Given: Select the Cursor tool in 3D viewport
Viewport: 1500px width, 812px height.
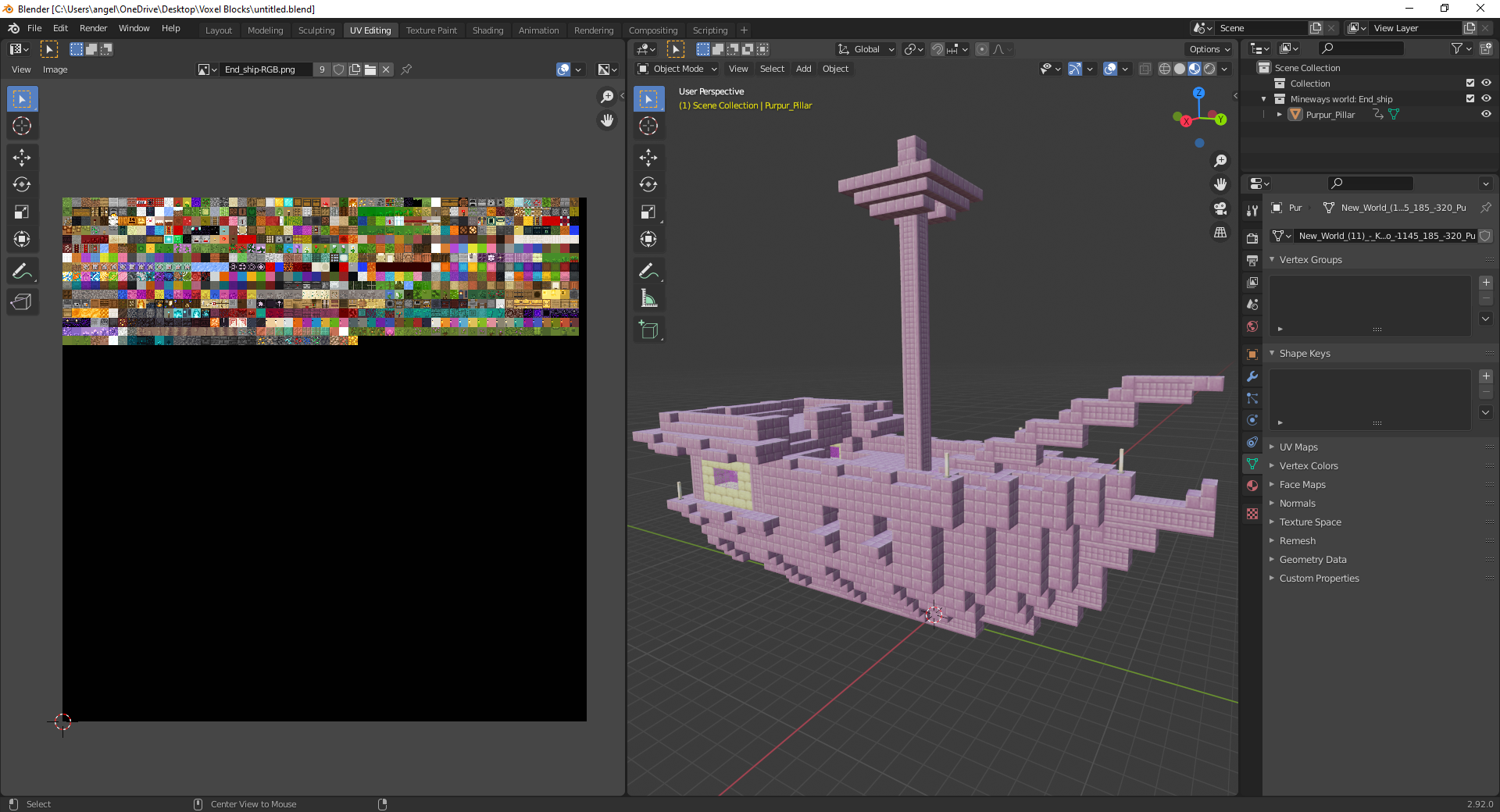Looking at the screenshot, I should [648, 126].
